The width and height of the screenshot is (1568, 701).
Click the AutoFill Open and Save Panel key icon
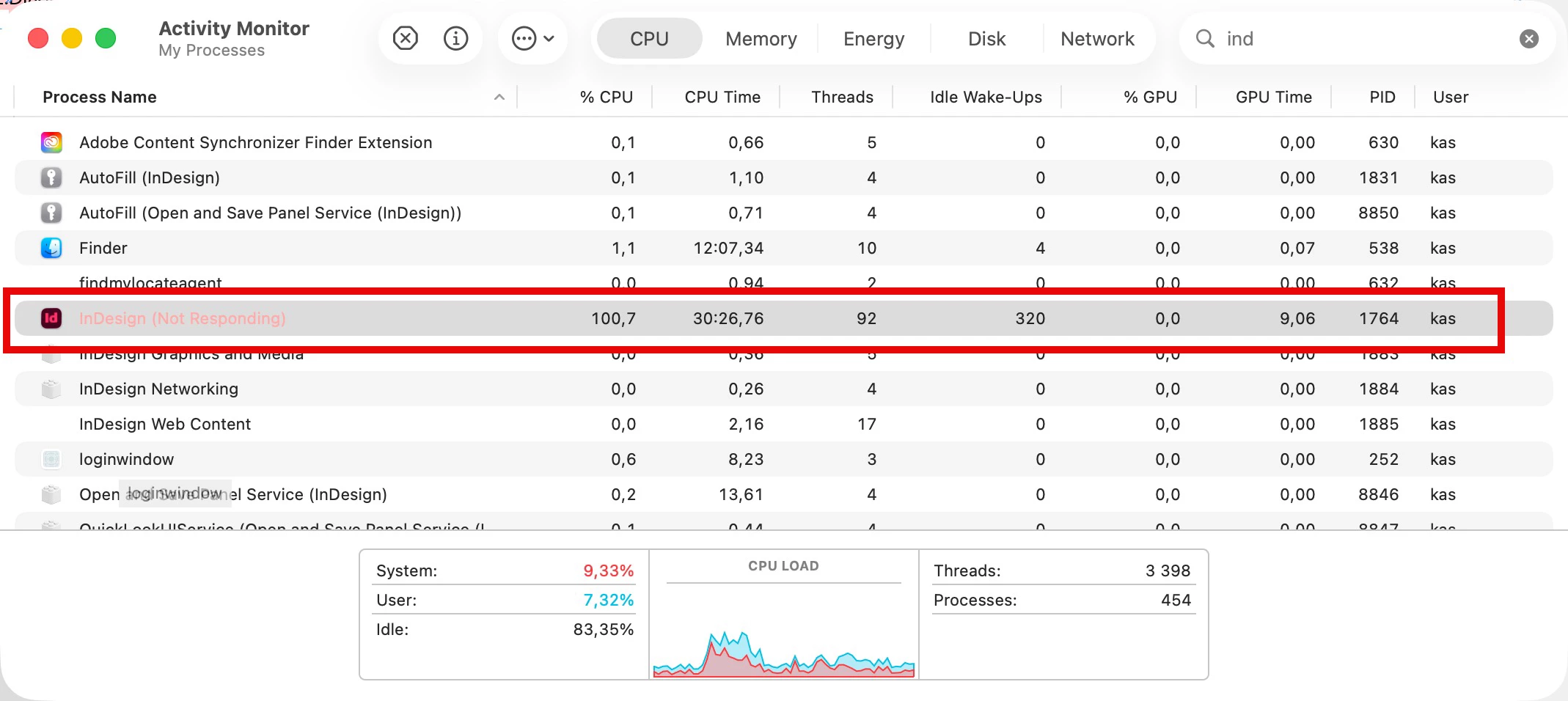pyautogui.click(x=51, y=213)
